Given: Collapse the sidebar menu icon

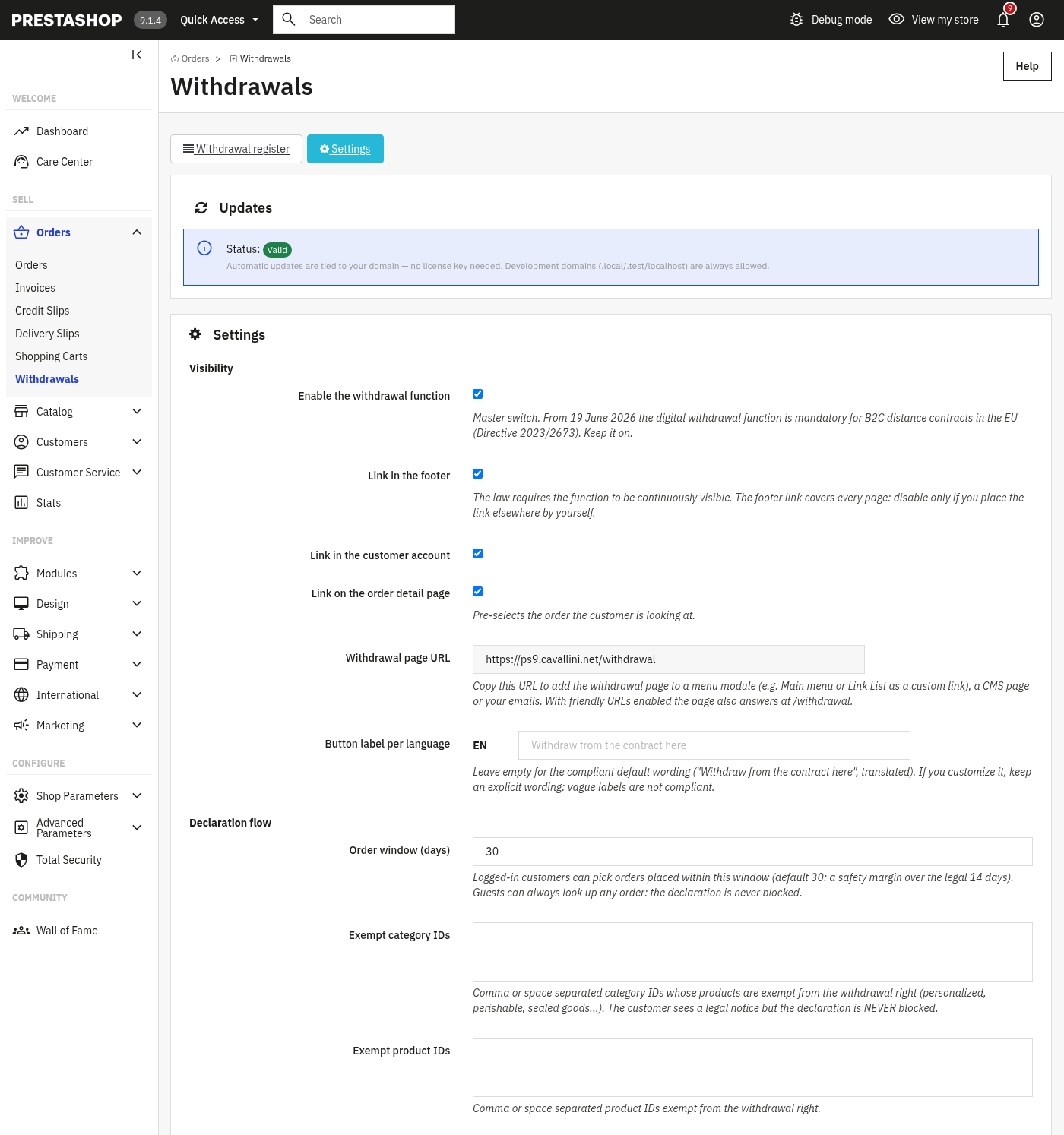Looking at the screenshot, I should pyautogui.click(x=137, y=55).
